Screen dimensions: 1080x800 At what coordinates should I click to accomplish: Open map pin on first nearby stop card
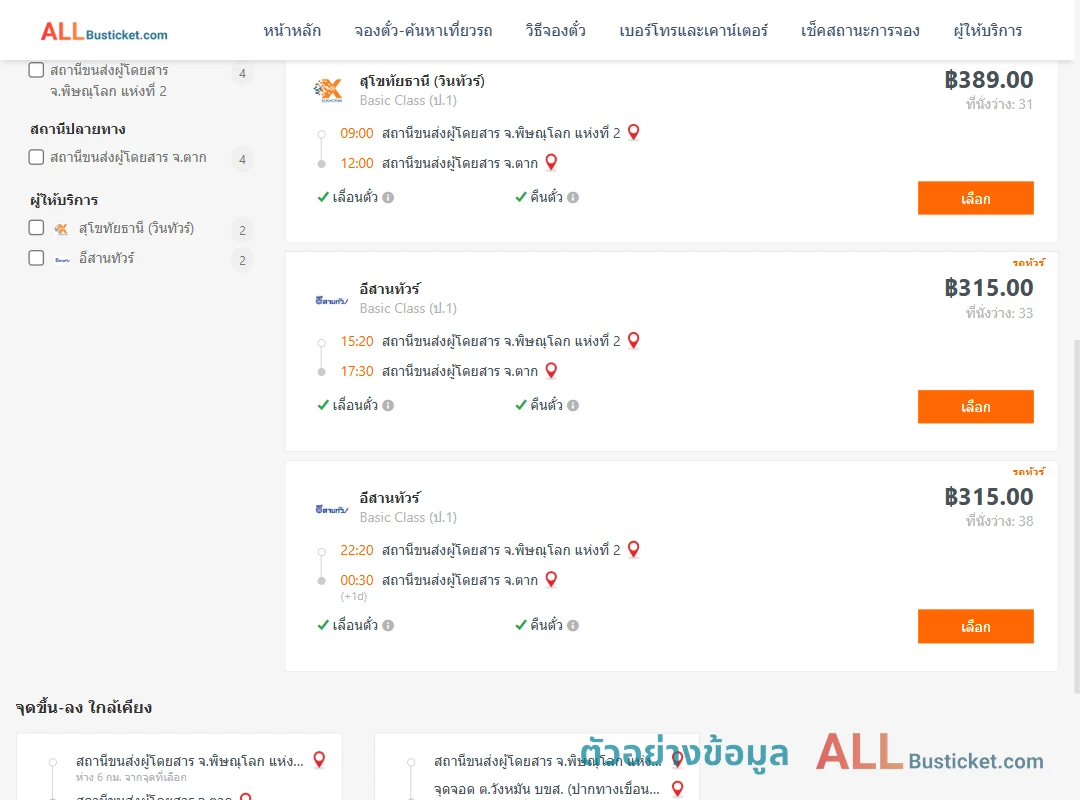tap(320, 759)
